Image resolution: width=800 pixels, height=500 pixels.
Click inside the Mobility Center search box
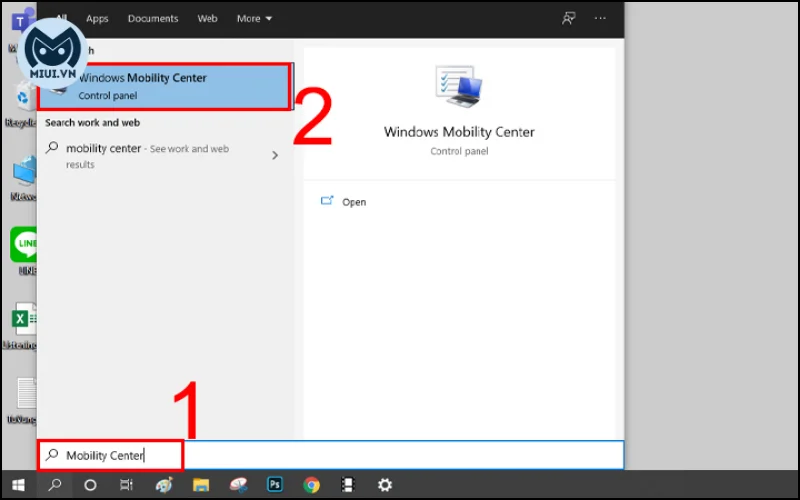tap(331, 455)
